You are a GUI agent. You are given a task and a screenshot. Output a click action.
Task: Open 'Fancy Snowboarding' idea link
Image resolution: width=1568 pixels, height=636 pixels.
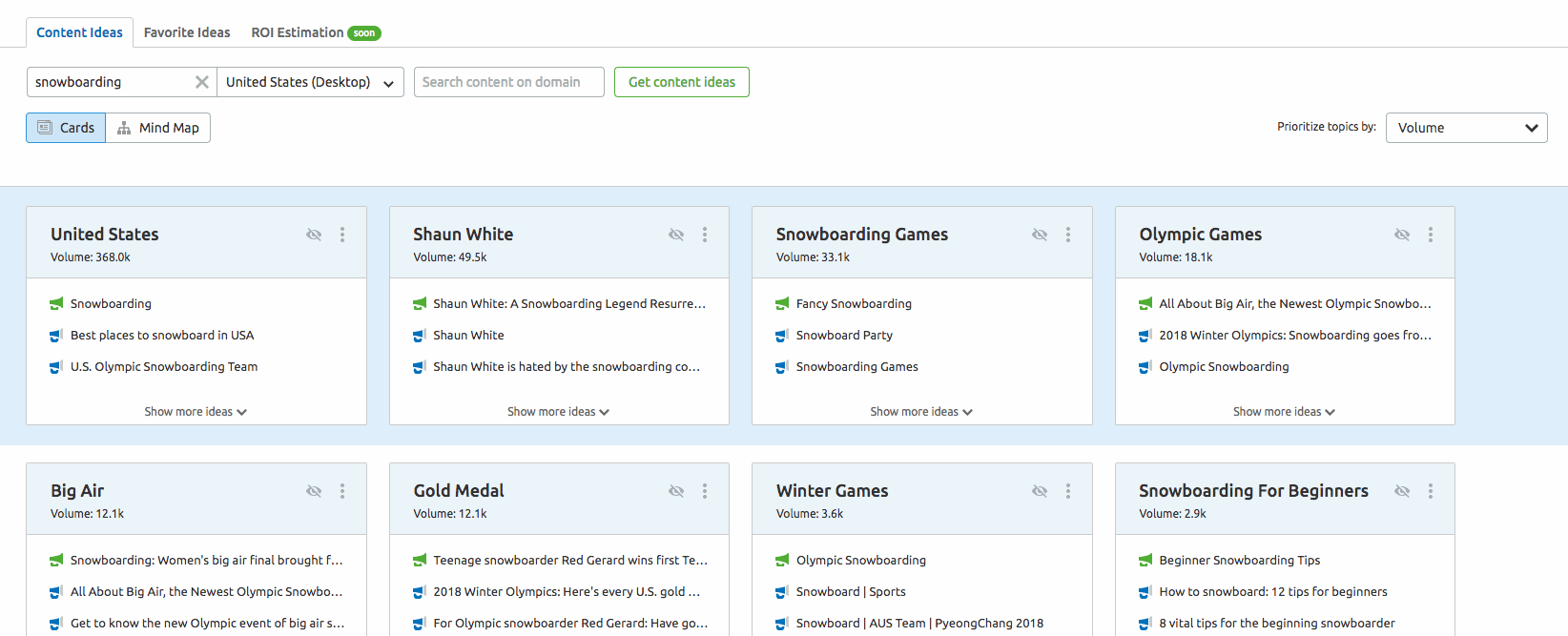(x=854, y=304)
